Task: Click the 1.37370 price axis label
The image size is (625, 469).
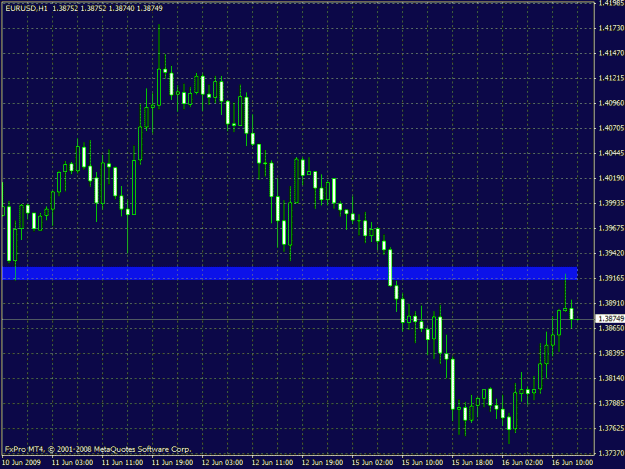Action: point(611,453)
